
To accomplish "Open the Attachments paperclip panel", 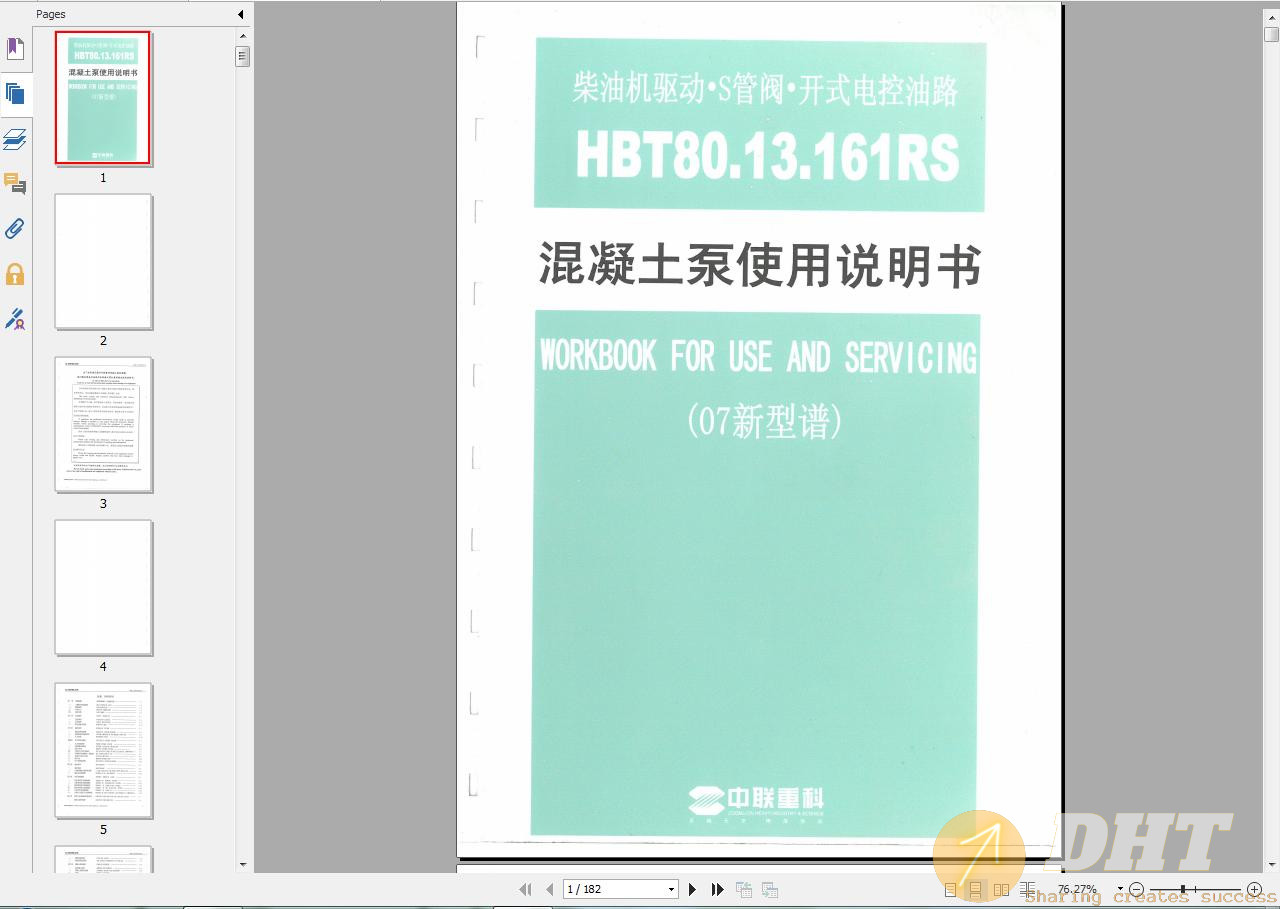I will click(x=15, y=229).
